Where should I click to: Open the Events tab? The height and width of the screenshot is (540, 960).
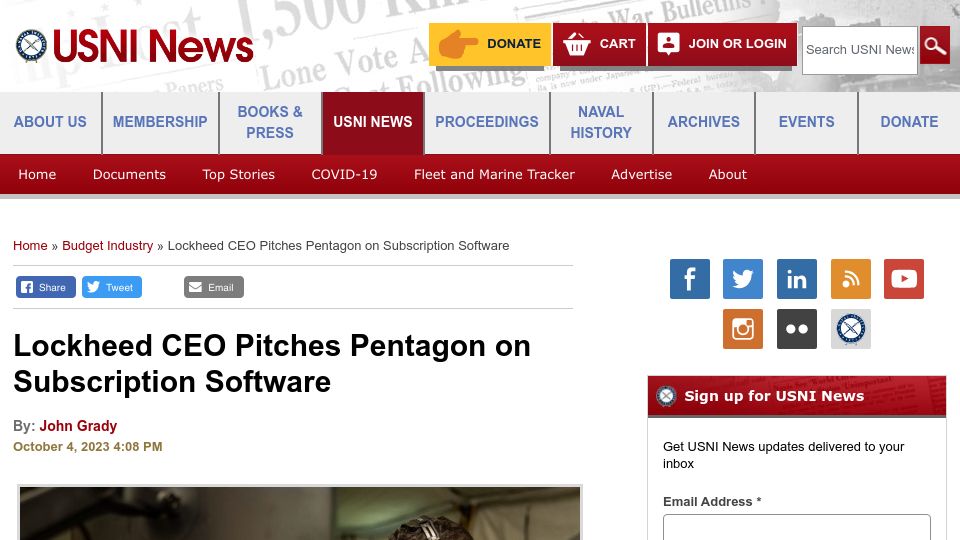pyautogui.click(x=806, y=122)
